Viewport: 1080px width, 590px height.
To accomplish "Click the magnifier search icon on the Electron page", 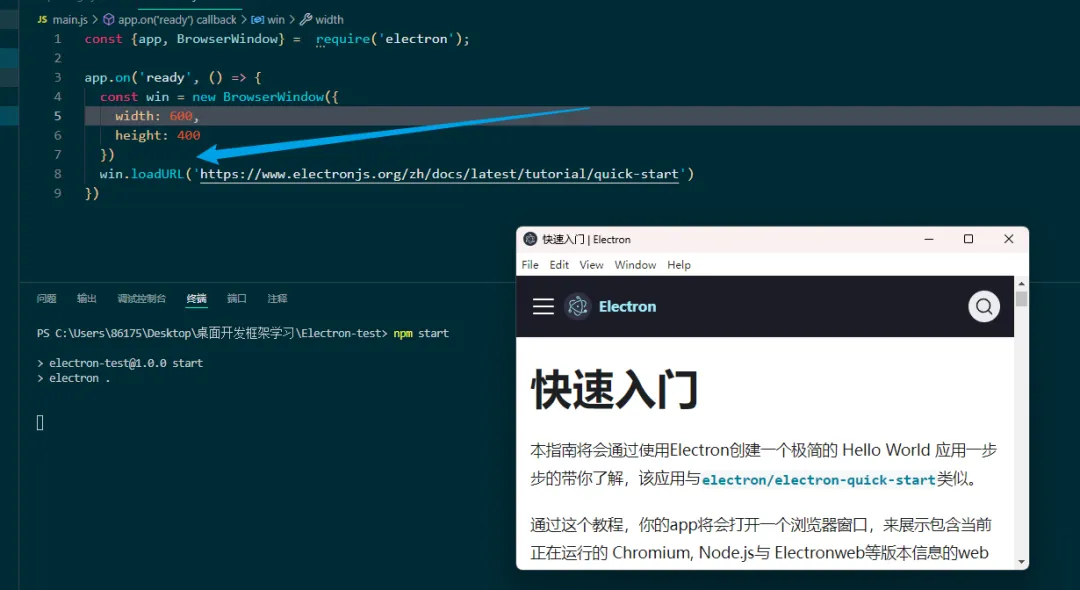I will 984,306.
